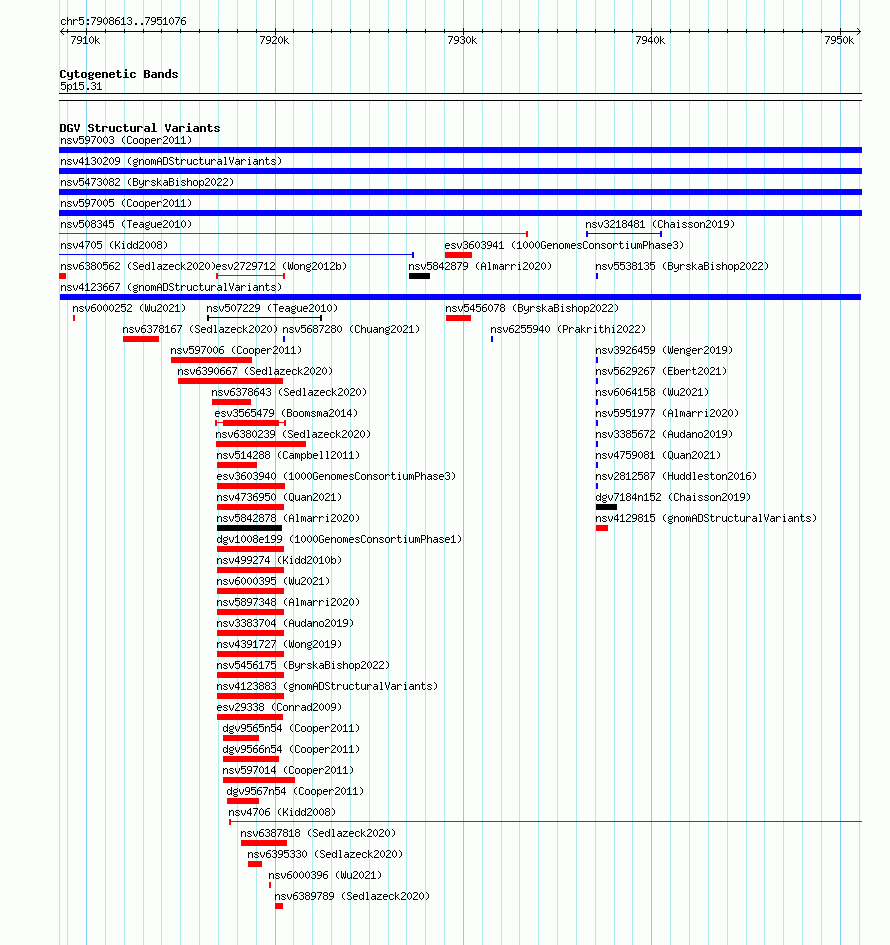Click nsv5897348 (Almarri2020) label
This screenshot has width=890, height=945.
coord(288,603)
